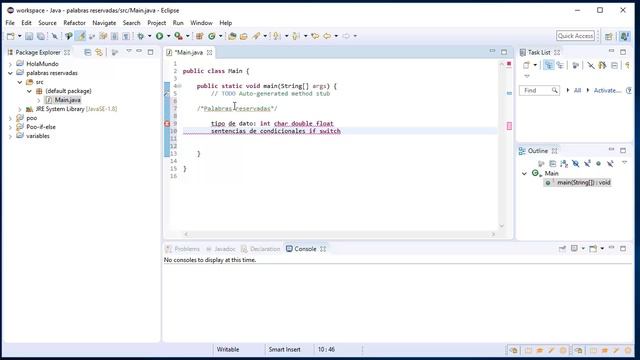Click the Search flashlight toolbar icon
Image resolution: width=640 pixels, height=360 pixels.
coord(256,36)
